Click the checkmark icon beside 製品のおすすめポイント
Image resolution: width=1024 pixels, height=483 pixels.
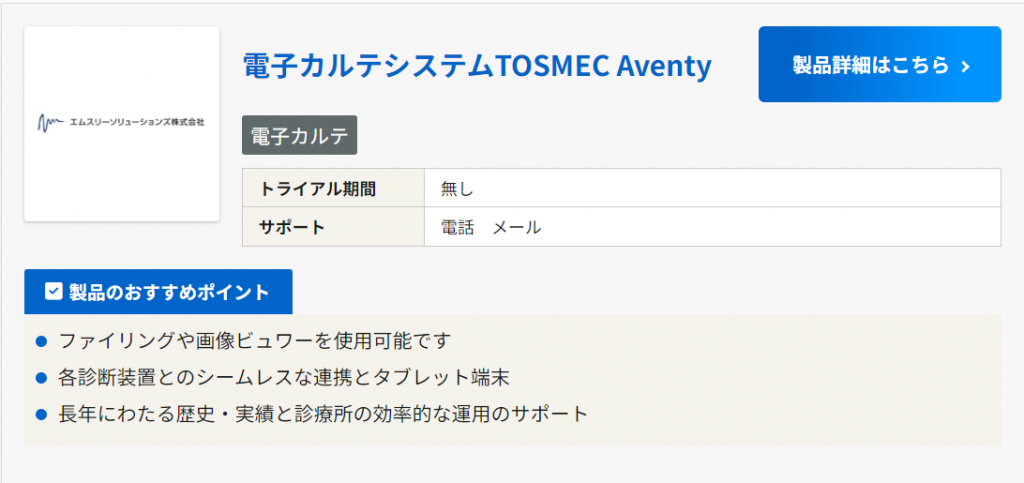point(54,292)
